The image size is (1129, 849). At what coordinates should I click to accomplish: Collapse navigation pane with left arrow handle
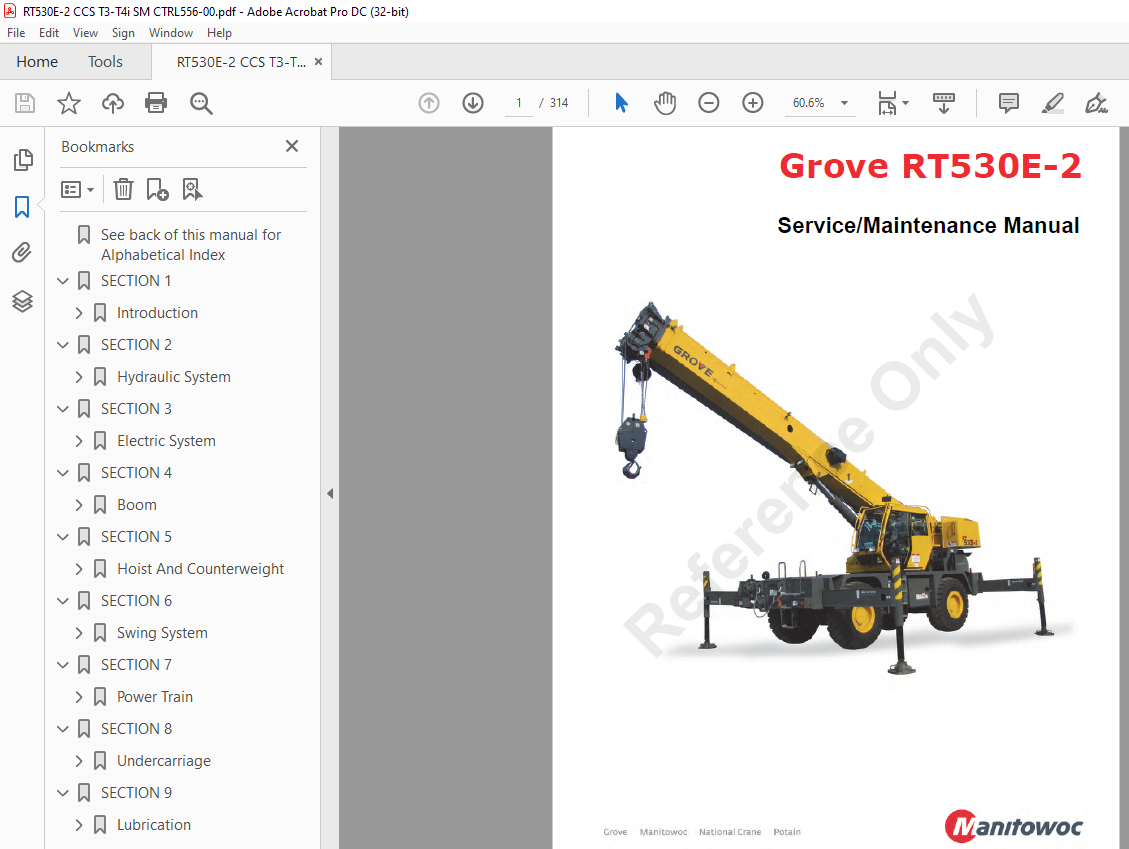[330, 493]
